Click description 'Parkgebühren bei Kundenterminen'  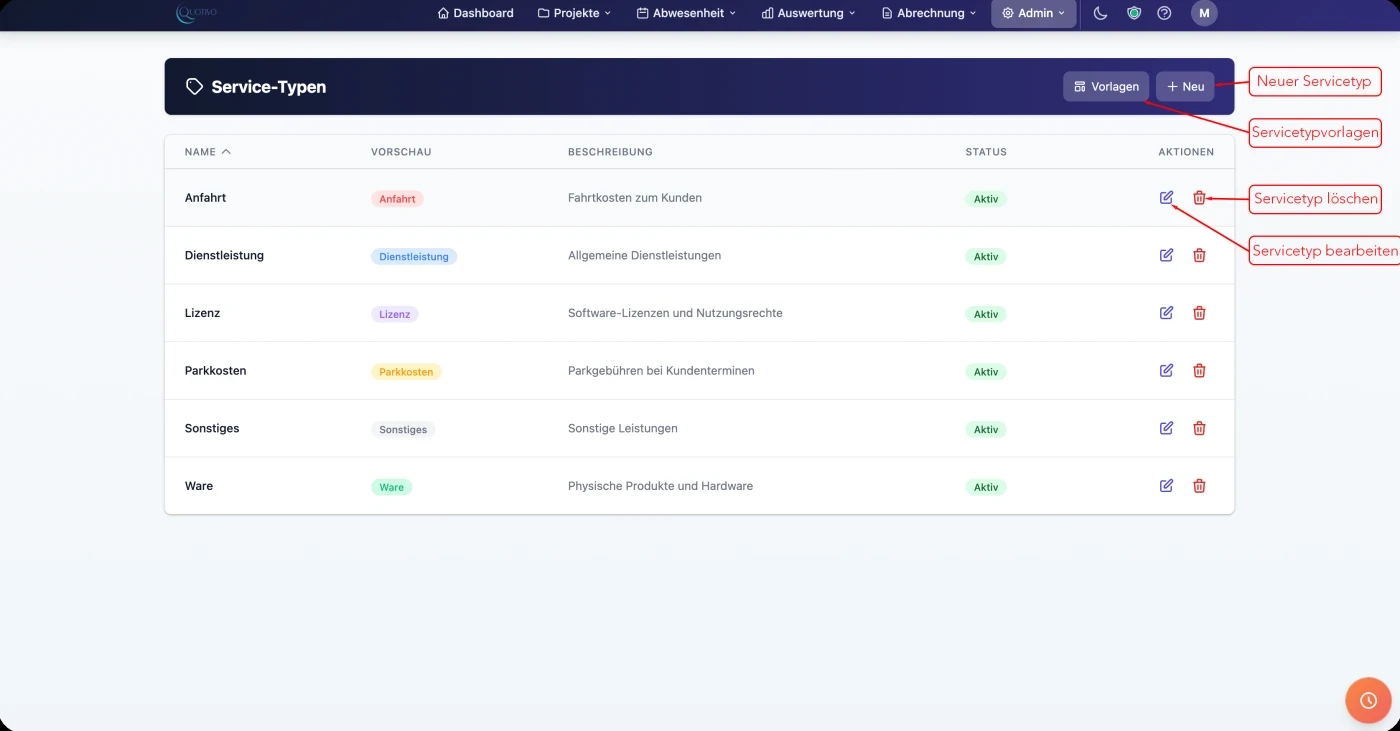tap(661, 371)
